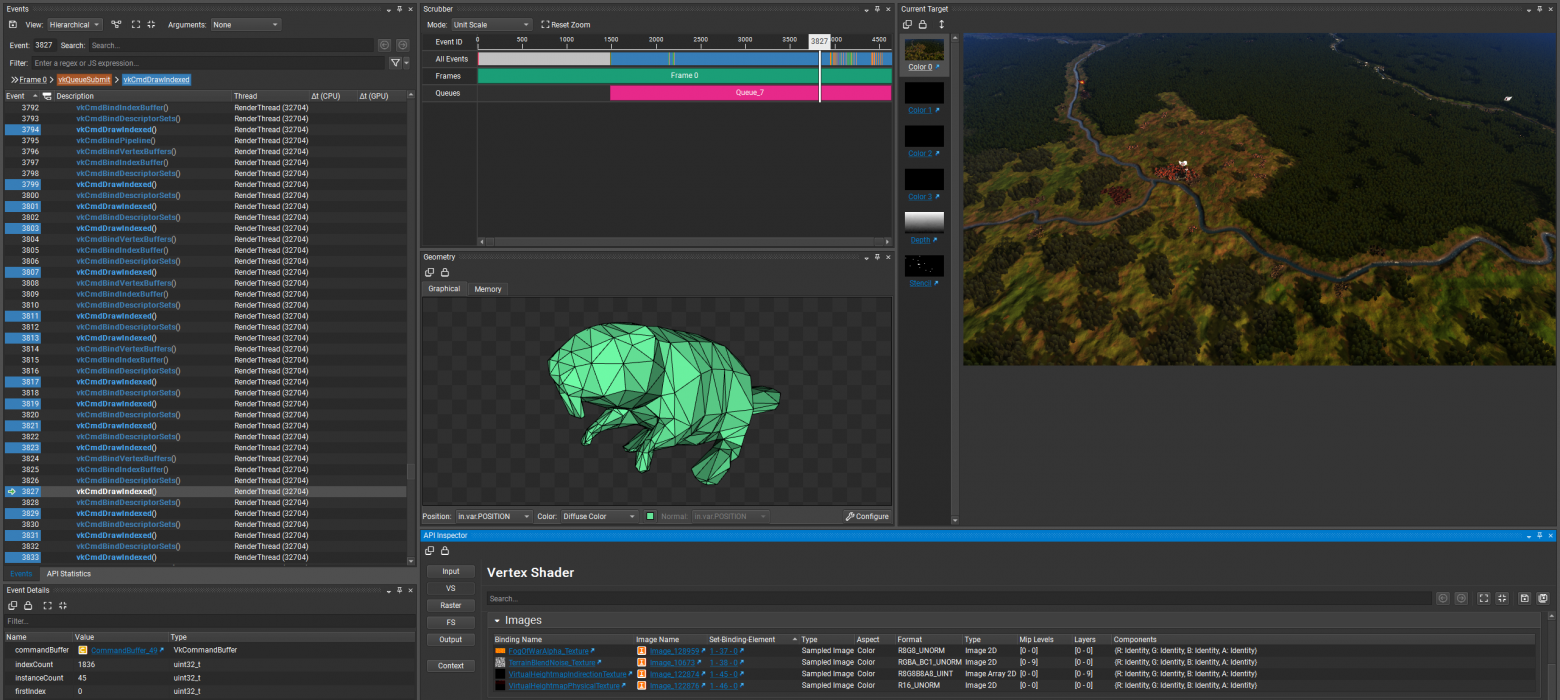The height and width of the screenshot is (700, 1560).
Task: Click the green diffuse color swatch
Action: 650,516
